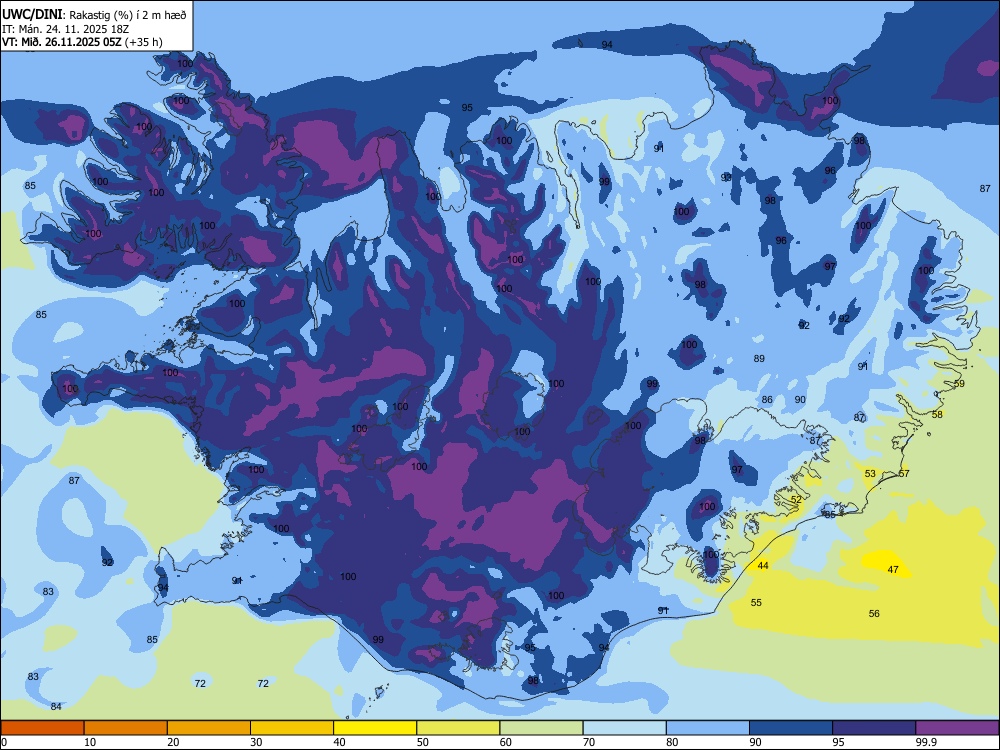Click the map value '56'
Screen dimensions: 1000x750
click(x=874, y=614)
